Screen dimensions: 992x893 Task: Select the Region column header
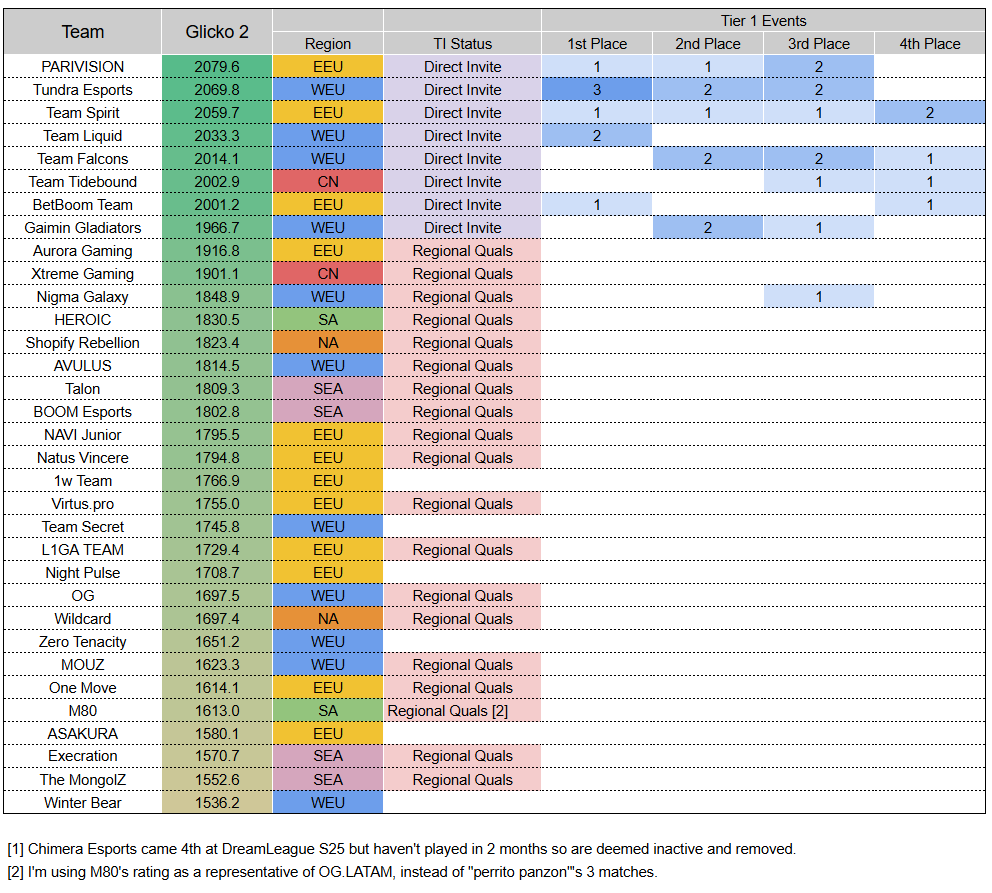click(x=328, y=44)
